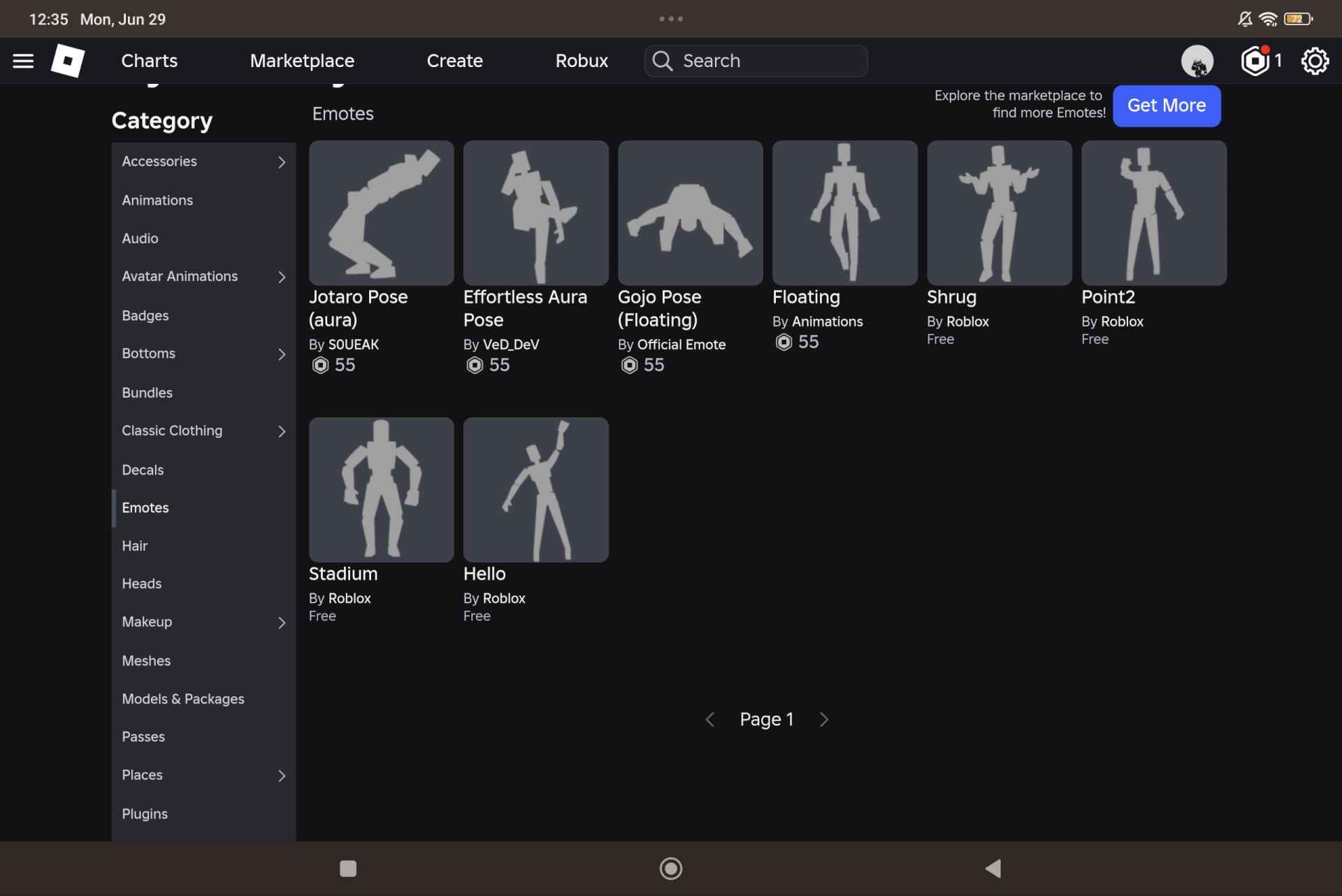The height and width of the screenshot is (896, 1342).
Task: Expand the Avatar Animations category chevron
Action: click(282, 277)
